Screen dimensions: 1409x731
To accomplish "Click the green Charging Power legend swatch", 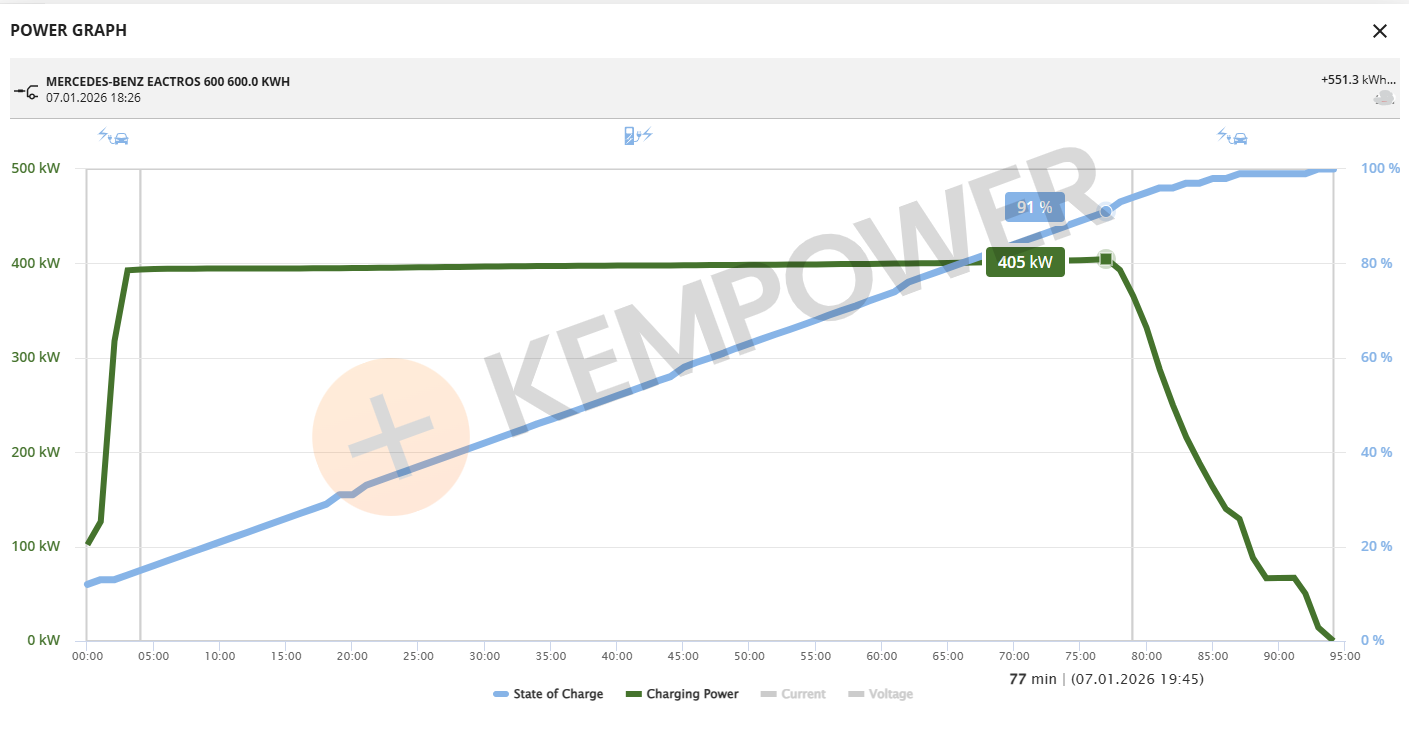I will (632, 694).
